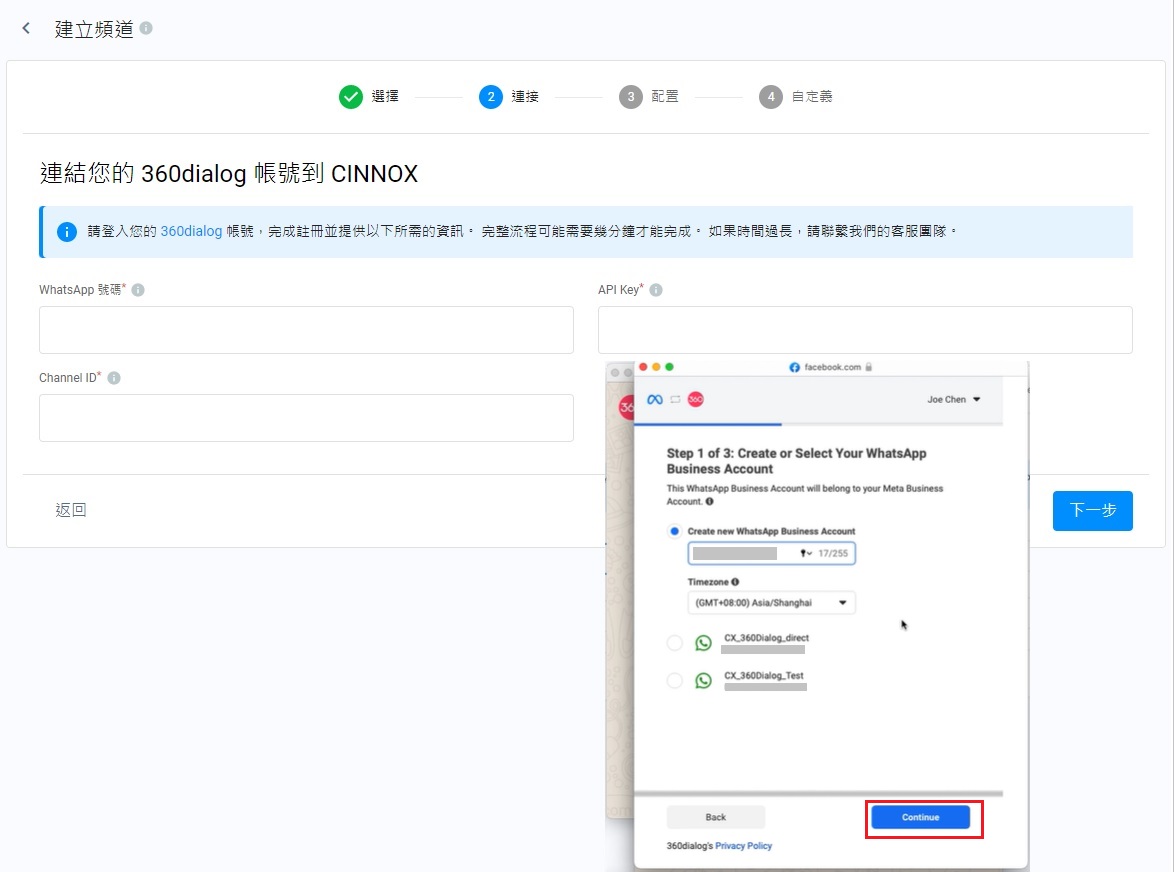Click the red close dot of popup window
This screenshot has width=1174, height=872.
click(643, 367)
